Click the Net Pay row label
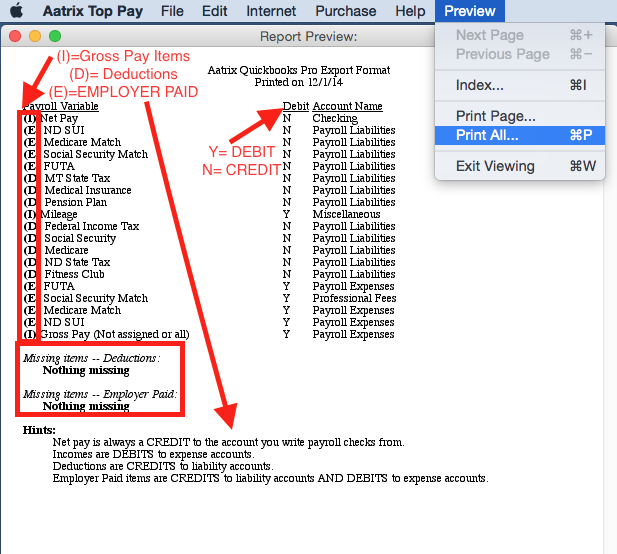 pos(59,118)
